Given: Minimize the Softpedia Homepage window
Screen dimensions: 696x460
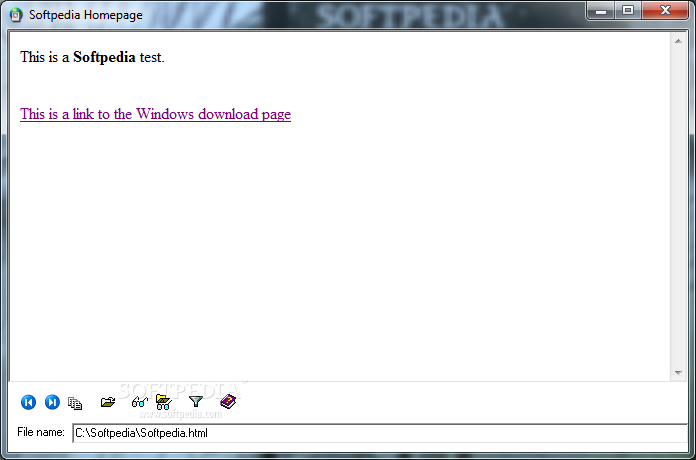Looking at the screenshot, I should tap(601, 11).
